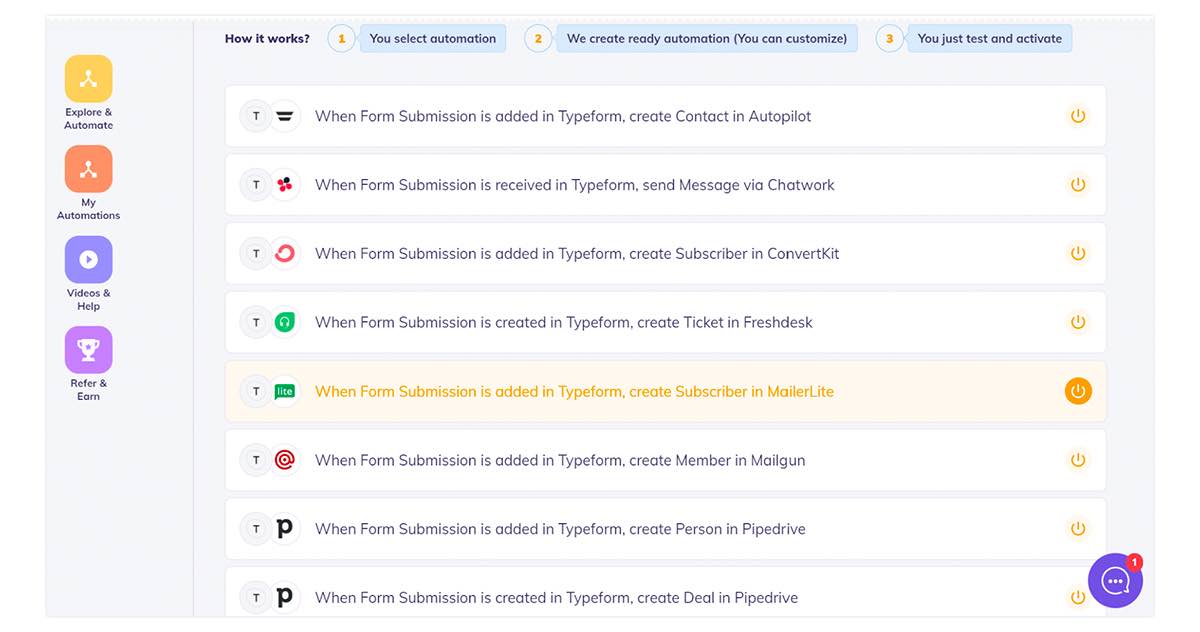The image size is (1200, 632).
Task: Select step 3 'You just test and activate'
Action: 989,39
